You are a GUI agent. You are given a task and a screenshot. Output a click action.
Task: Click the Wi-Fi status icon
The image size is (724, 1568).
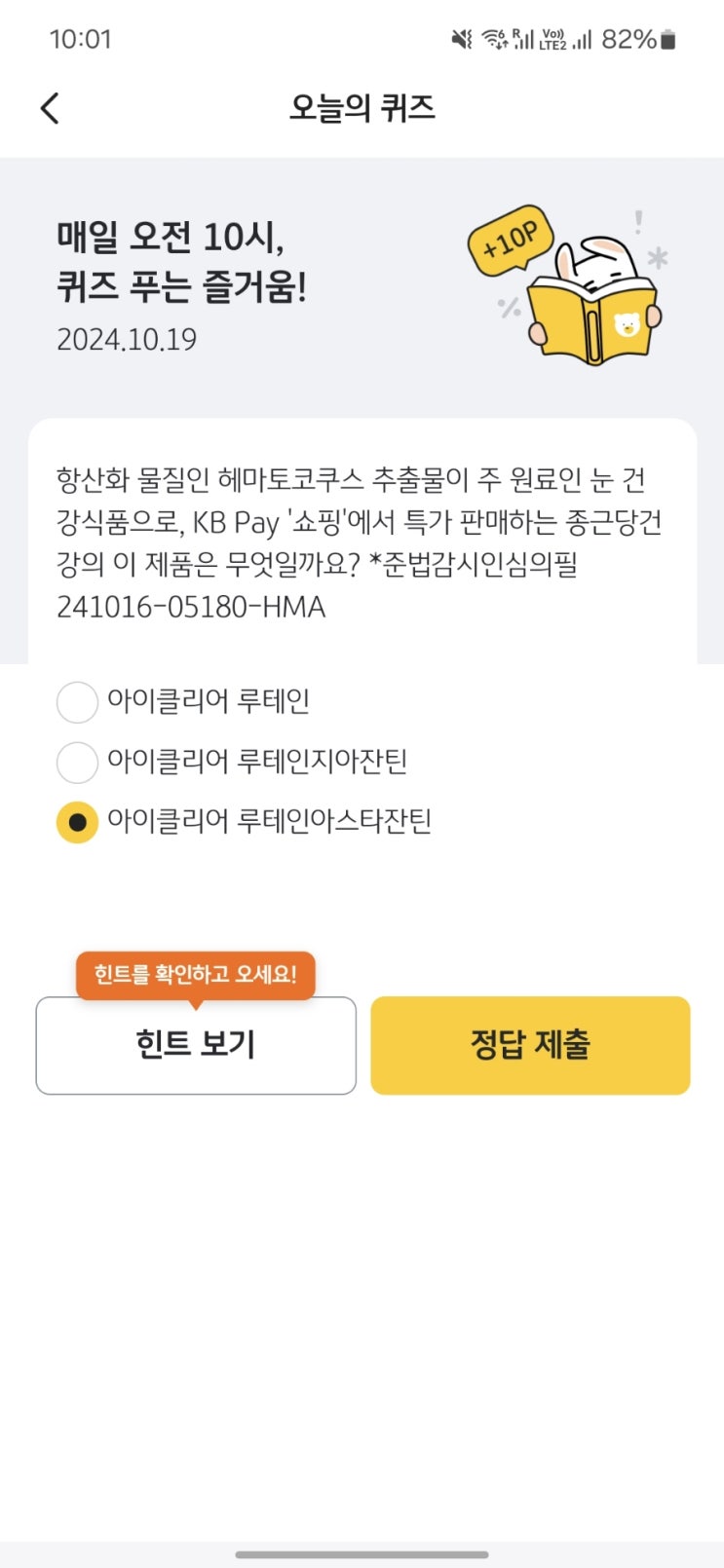(494, 39)
